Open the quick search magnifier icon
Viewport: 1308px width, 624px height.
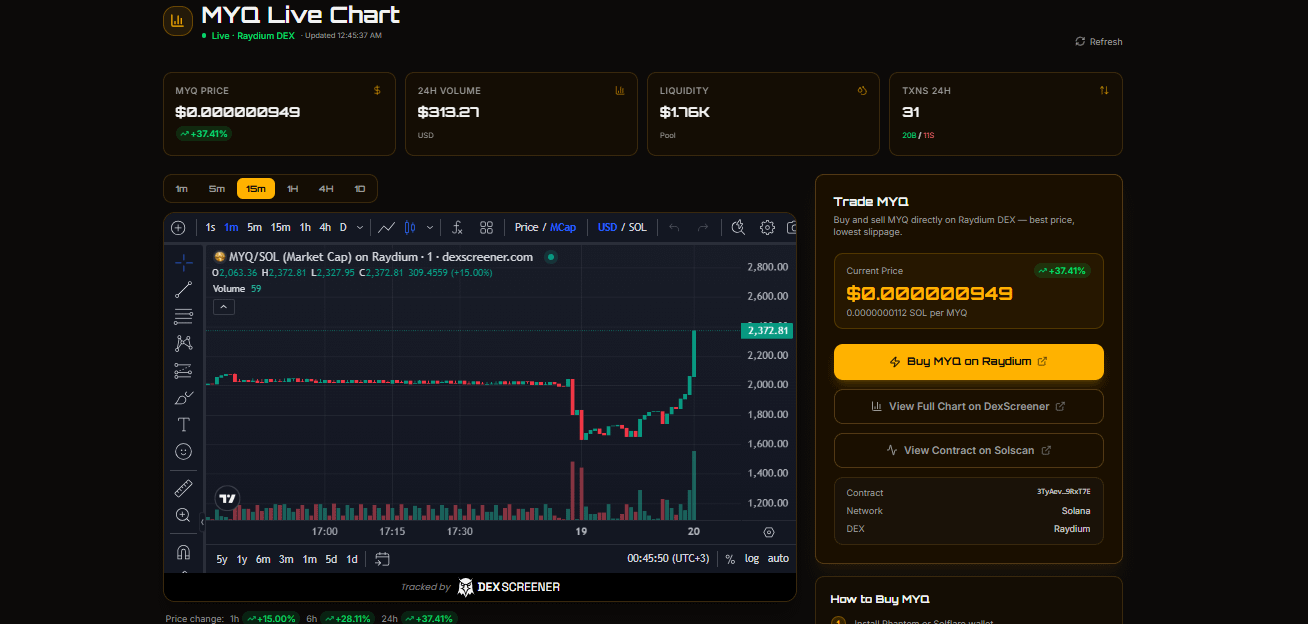click(738, 227)
